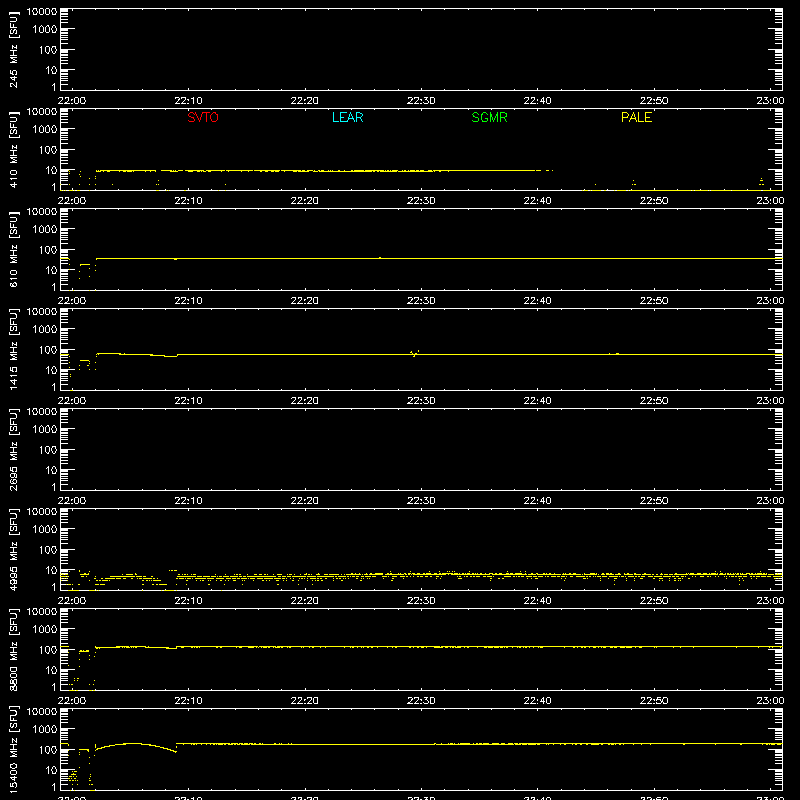Viewport: 800px width, 800px height.
Task: Click the 10000 tick of the 8800 MHz plot
Action: click(42, 612)
